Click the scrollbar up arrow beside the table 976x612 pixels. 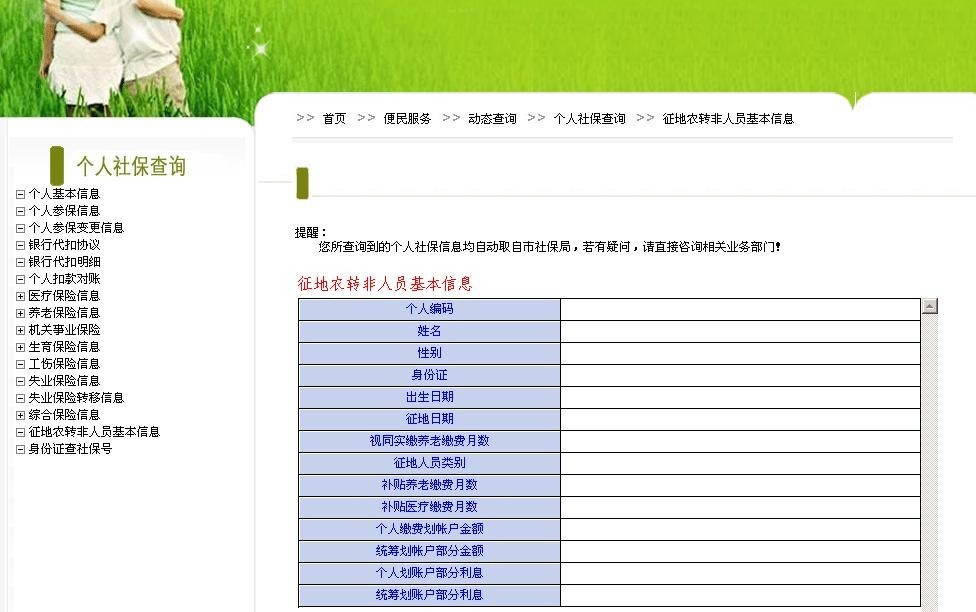coord(931,305)
